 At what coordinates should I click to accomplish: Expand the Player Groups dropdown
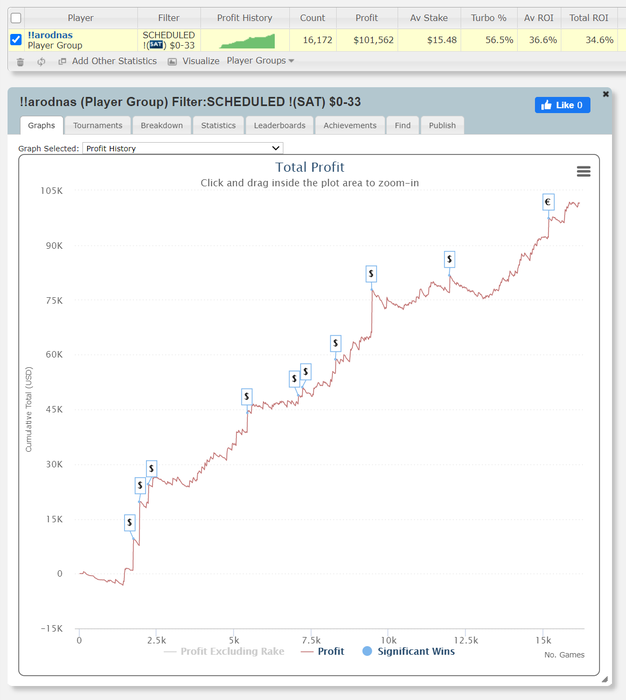[260, 61]
